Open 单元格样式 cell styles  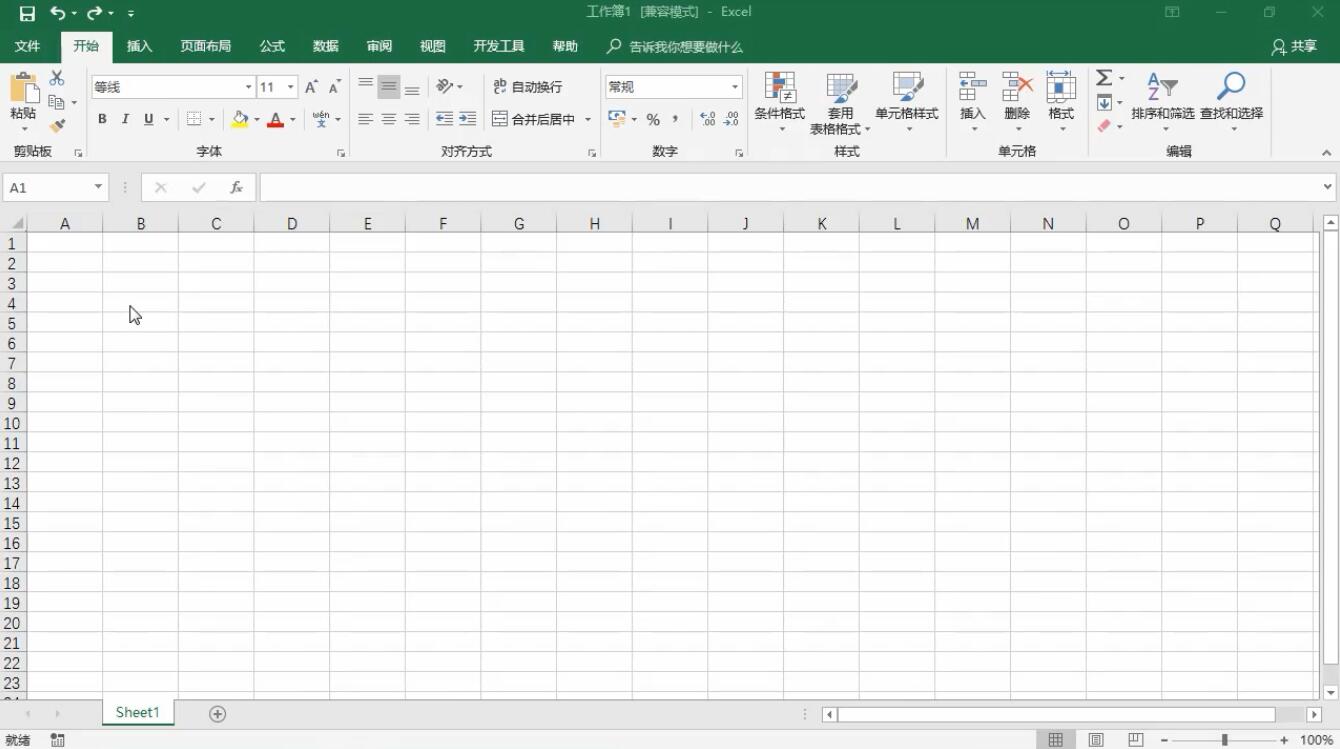tap(907, 102)
